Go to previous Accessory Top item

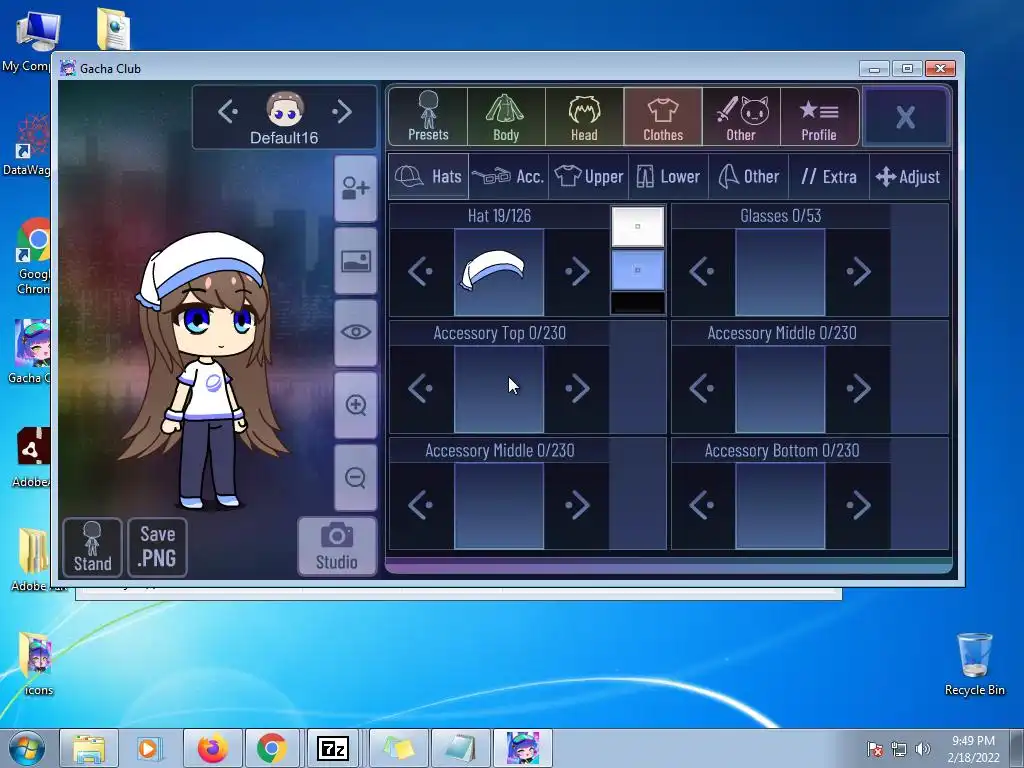(421, 389)
